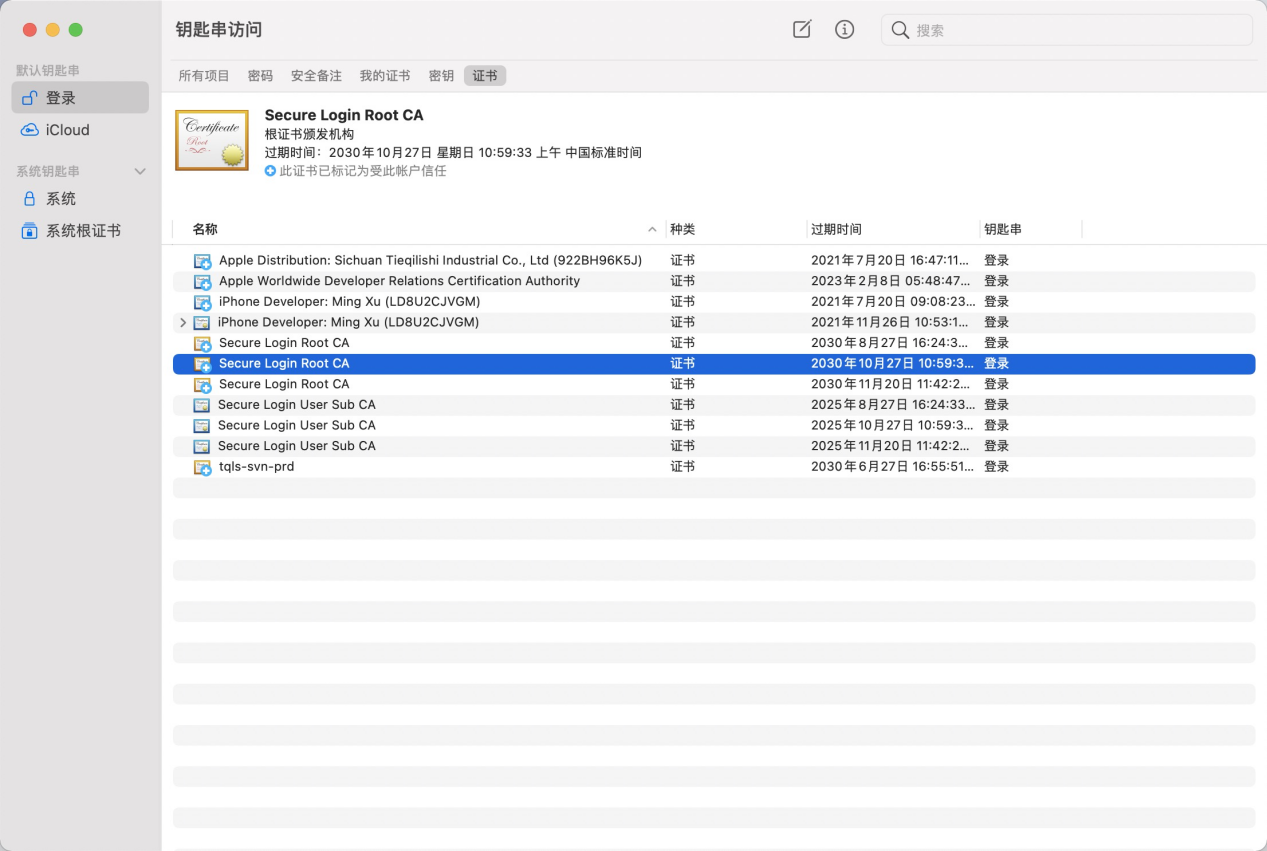Click 种类 cell 证书 in tqls-svn-prd row

pos(683,466)
